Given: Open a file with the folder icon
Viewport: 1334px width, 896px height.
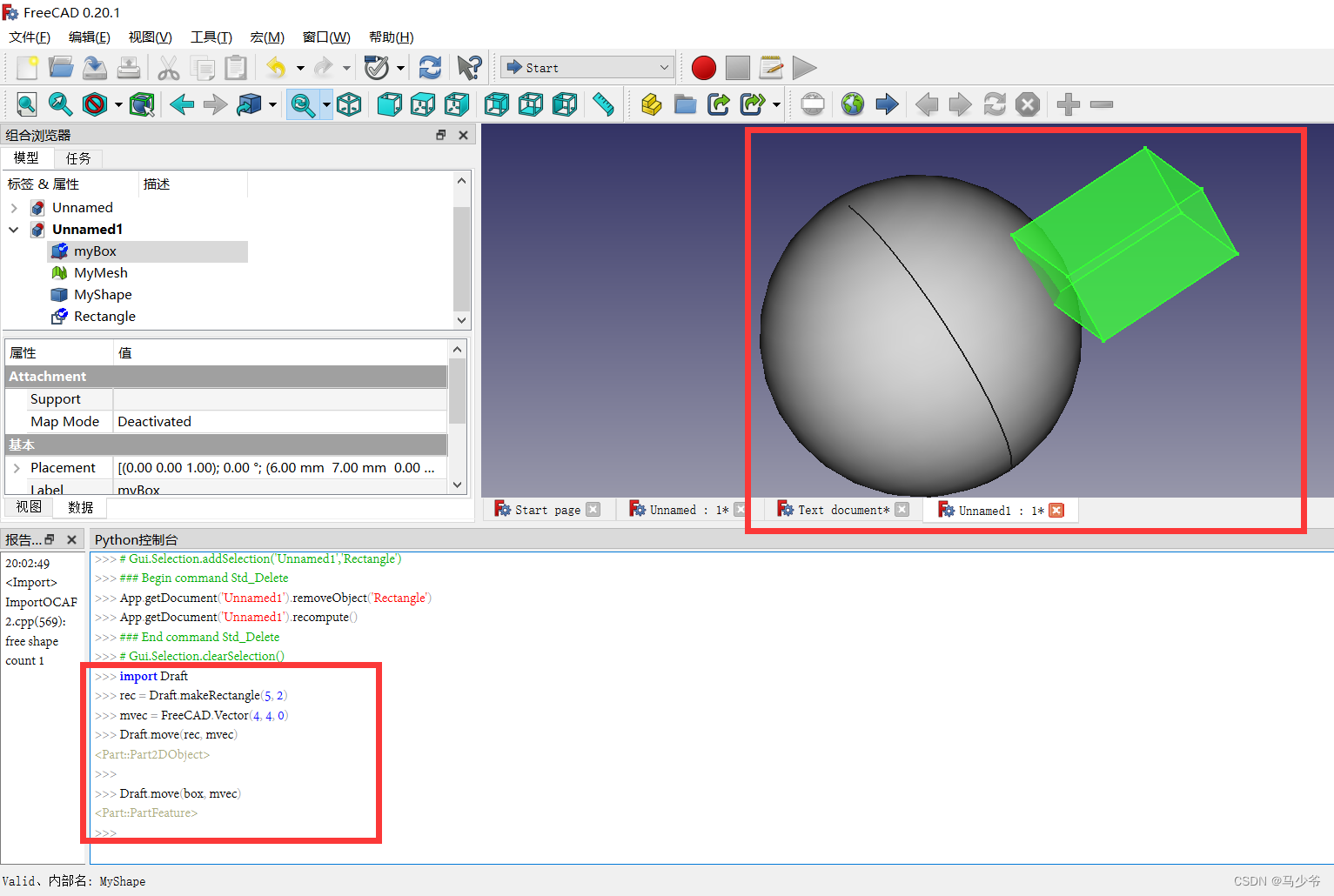Looking at the screenshot, I should [61, 68].
